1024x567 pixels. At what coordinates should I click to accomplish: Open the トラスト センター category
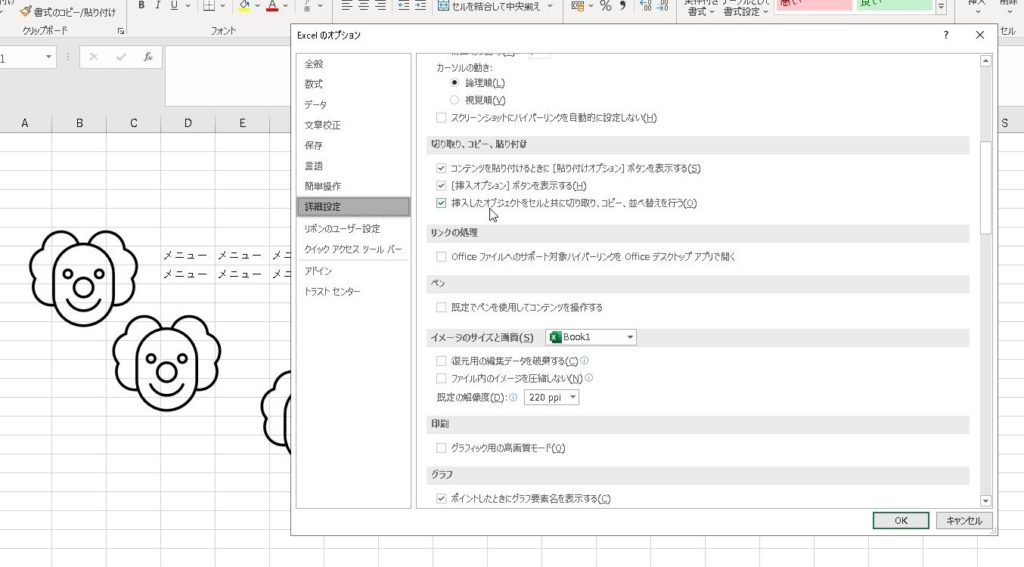[x=332, y=291]
